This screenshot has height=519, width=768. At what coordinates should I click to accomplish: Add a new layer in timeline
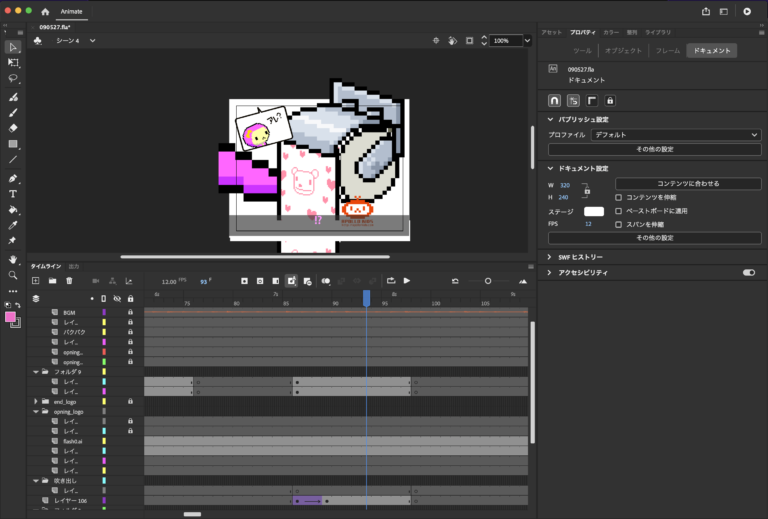tap(36, 281)
